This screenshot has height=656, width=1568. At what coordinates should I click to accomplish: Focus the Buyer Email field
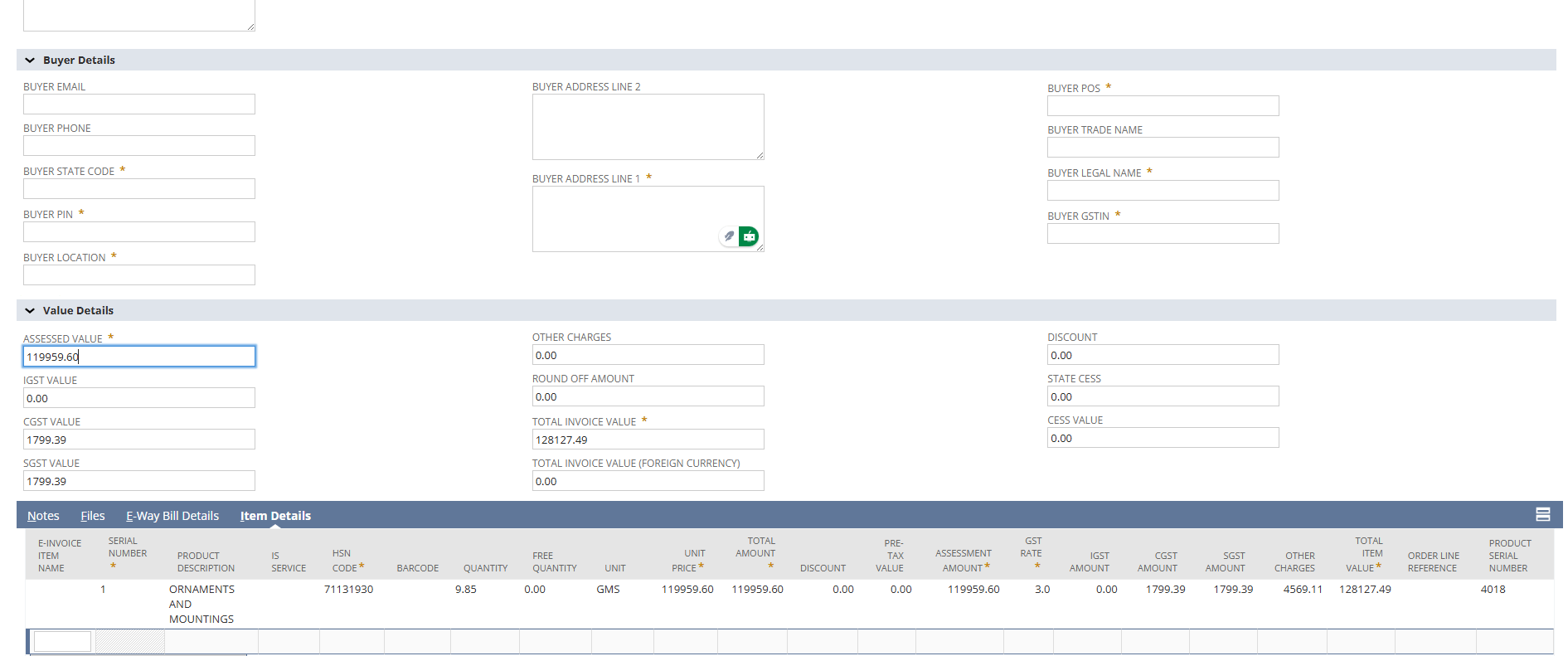(x=139, y=104)
